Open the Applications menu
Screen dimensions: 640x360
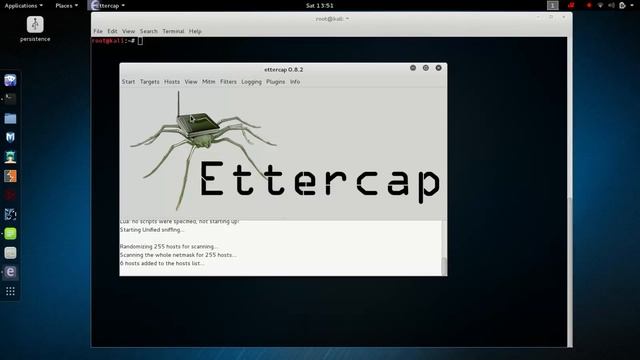(x=23, y=5)
